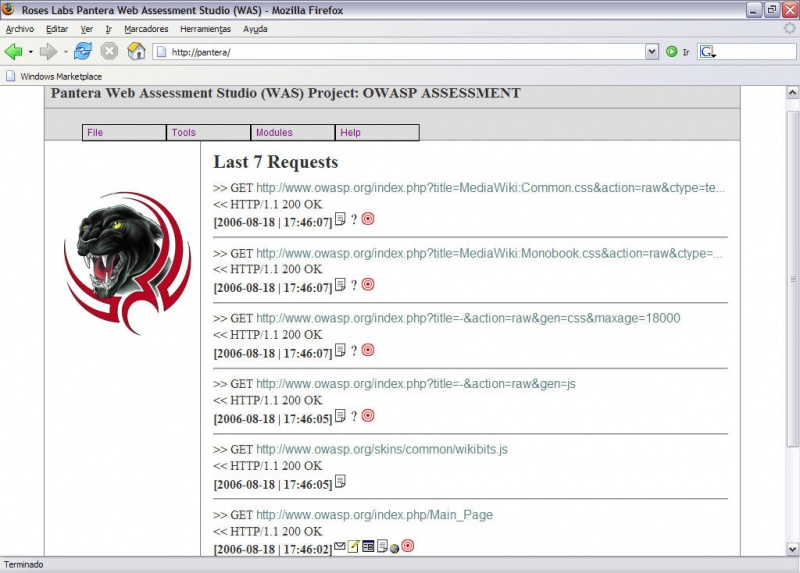
Task: Open the page icon for wikibits.js request
Action: point(340,482)
